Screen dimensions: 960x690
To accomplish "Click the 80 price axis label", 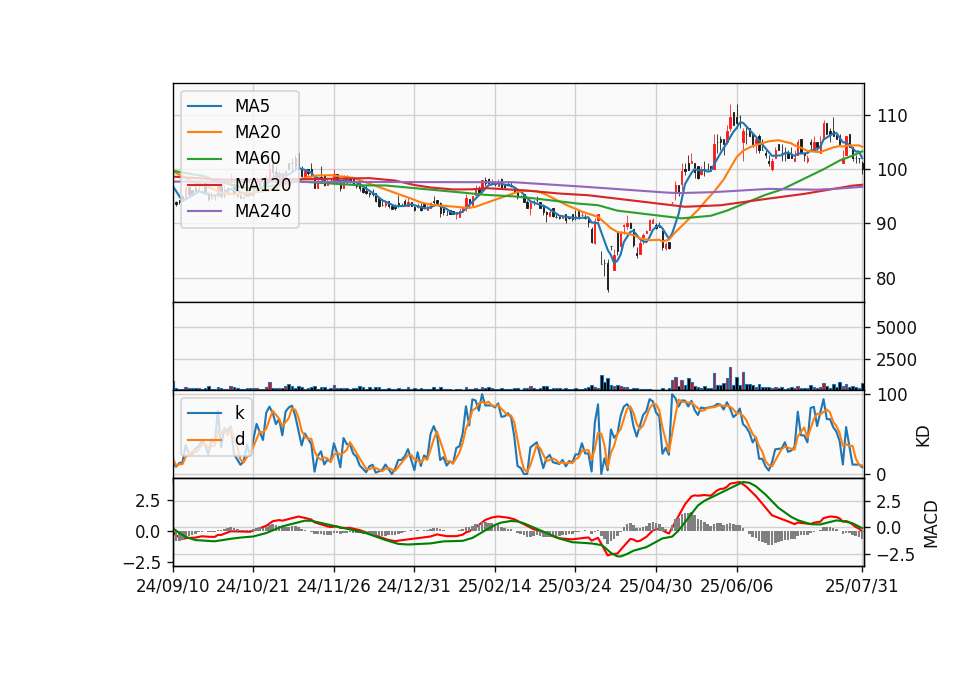I will point(887,279).
